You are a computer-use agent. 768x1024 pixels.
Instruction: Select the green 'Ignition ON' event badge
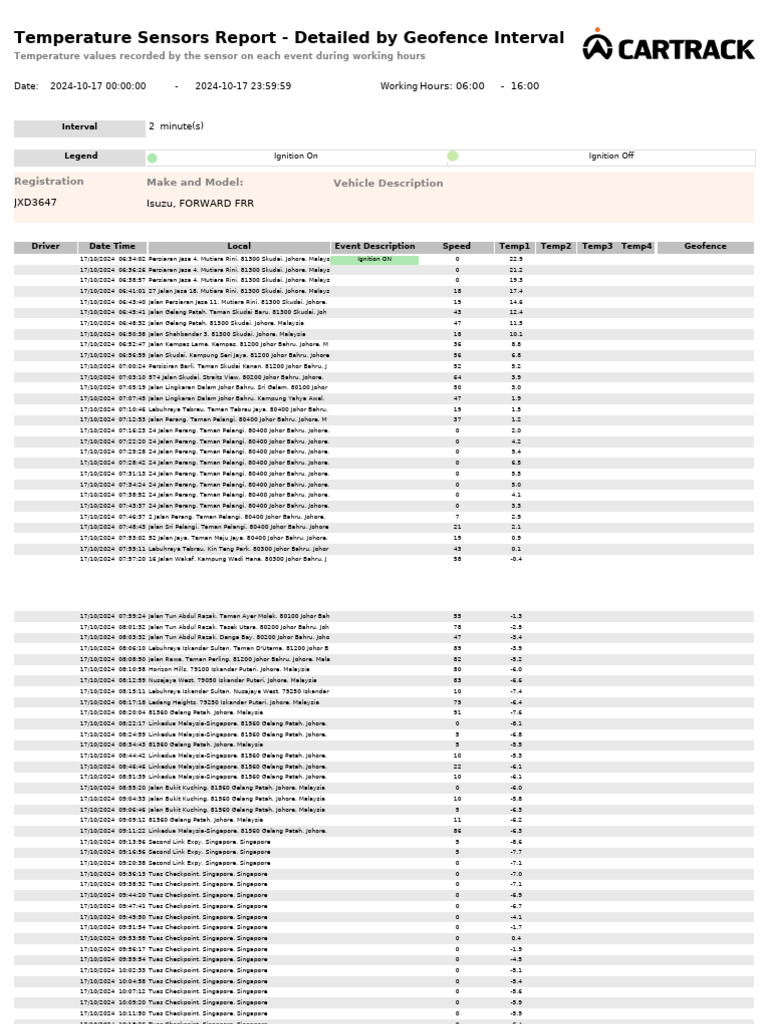(374, 259)
